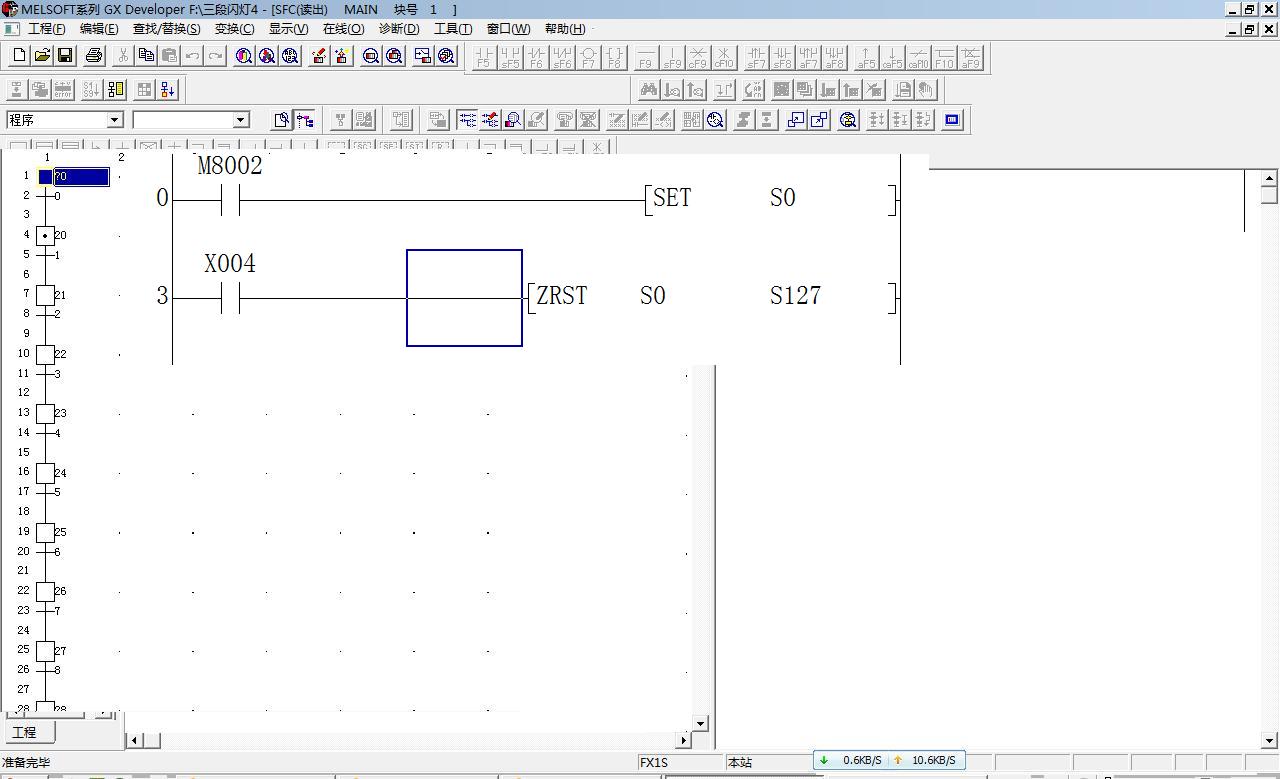The width and height of the screenshot is (1280, 779).
Task: Open a project with the folder icon
Action: [x=42, y=56]
